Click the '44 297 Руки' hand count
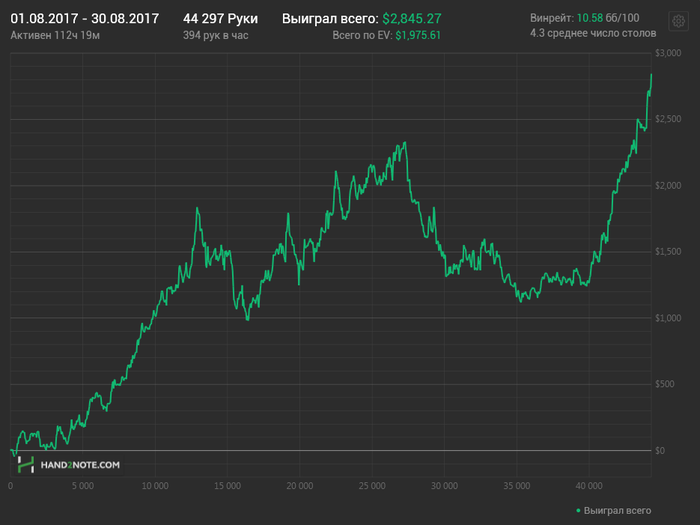Image resolution: width=700 pixels, height=525 pixels. 220,19
